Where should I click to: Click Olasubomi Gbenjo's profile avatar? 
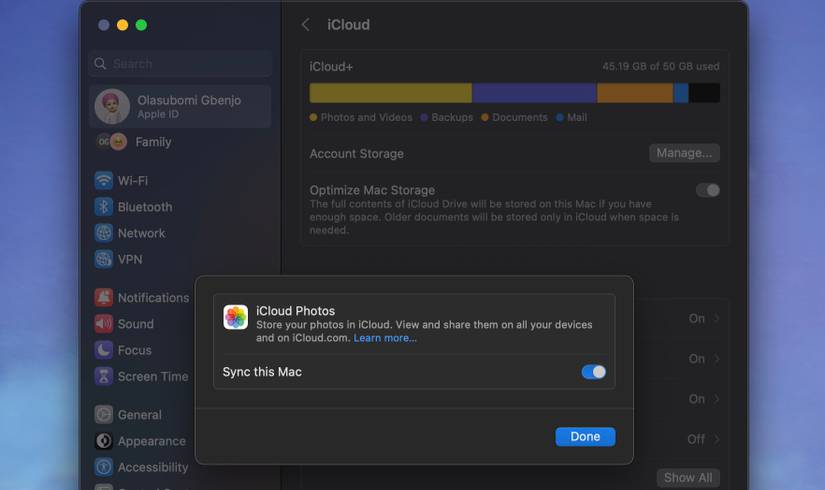tap(112, 106)
